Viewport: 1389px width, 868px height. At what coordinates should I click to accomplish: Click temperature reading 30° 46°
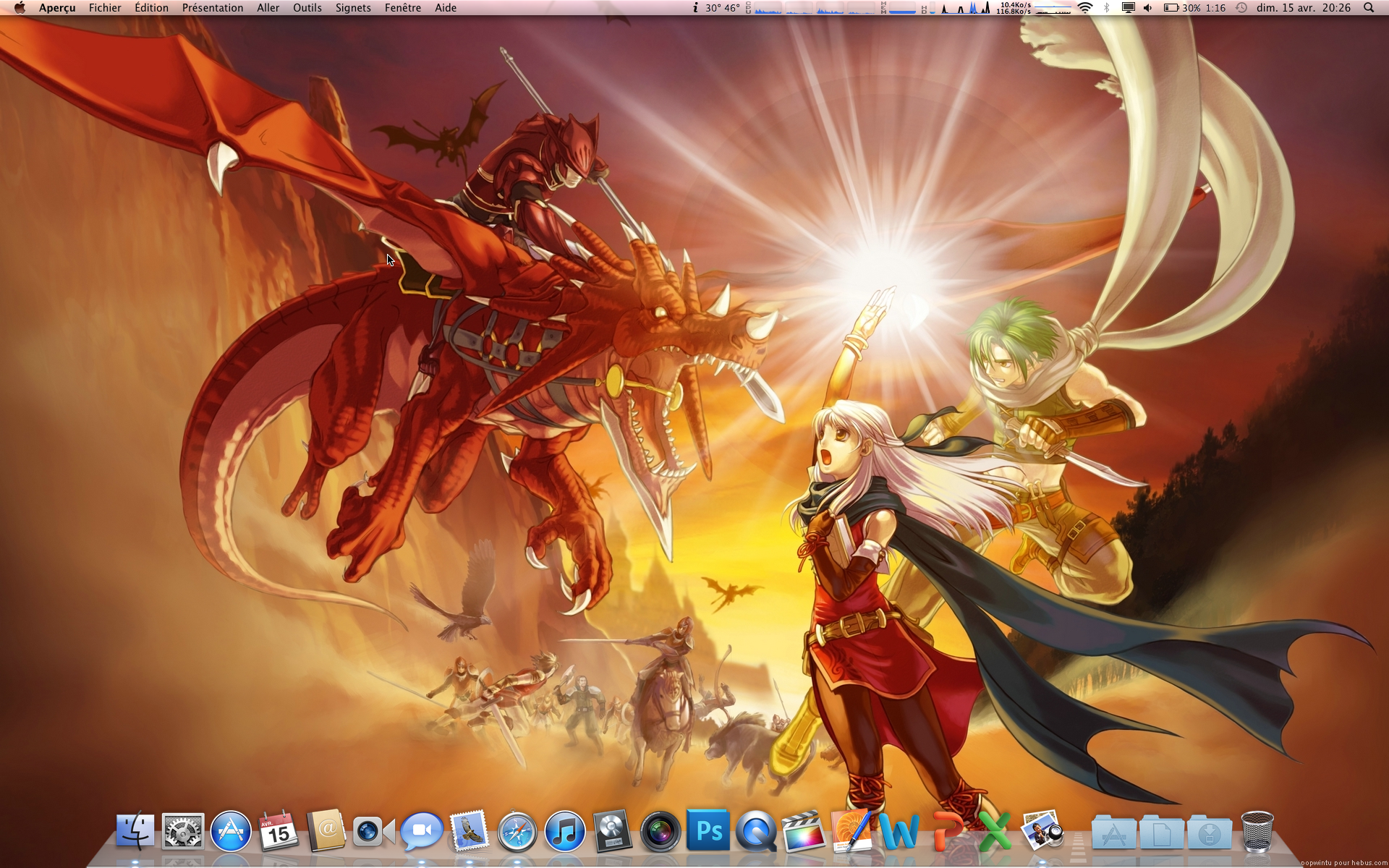click(723, 8)
